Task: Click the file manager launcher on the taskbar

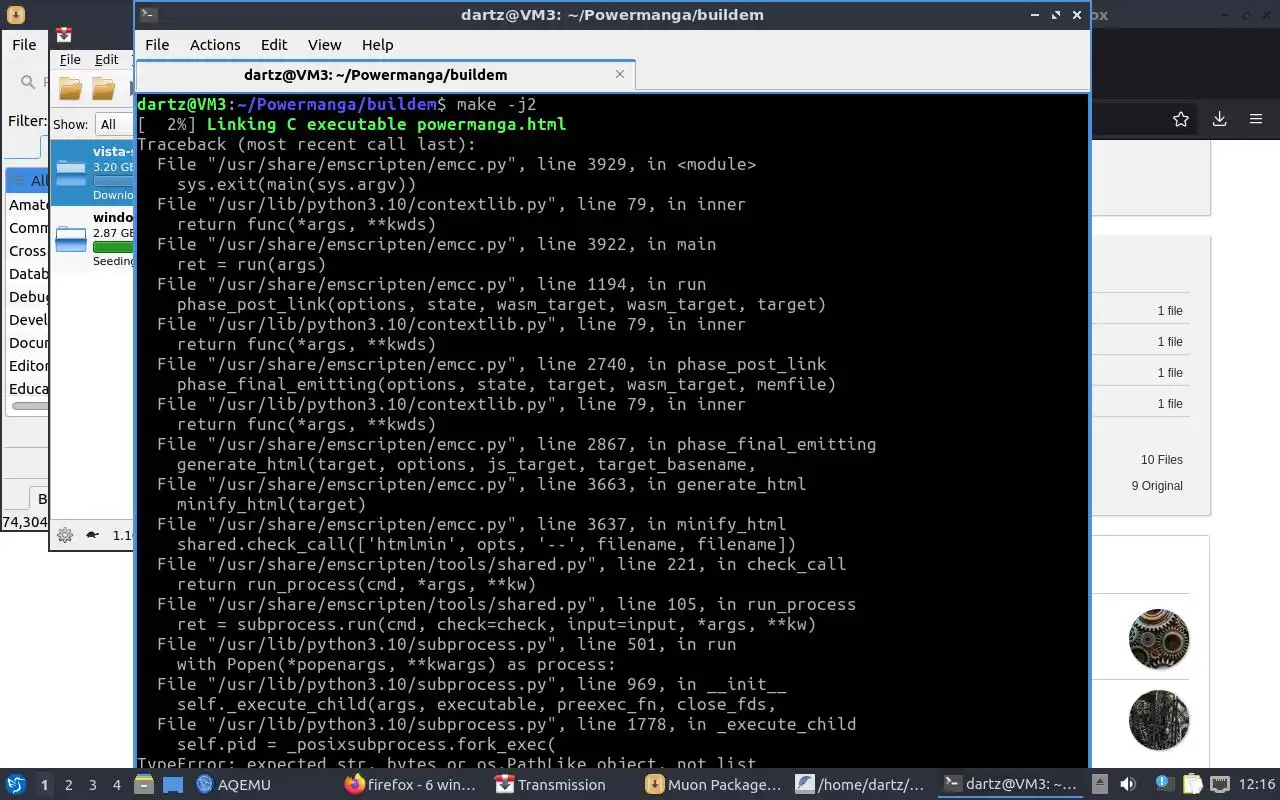Action: pos(146,785)
